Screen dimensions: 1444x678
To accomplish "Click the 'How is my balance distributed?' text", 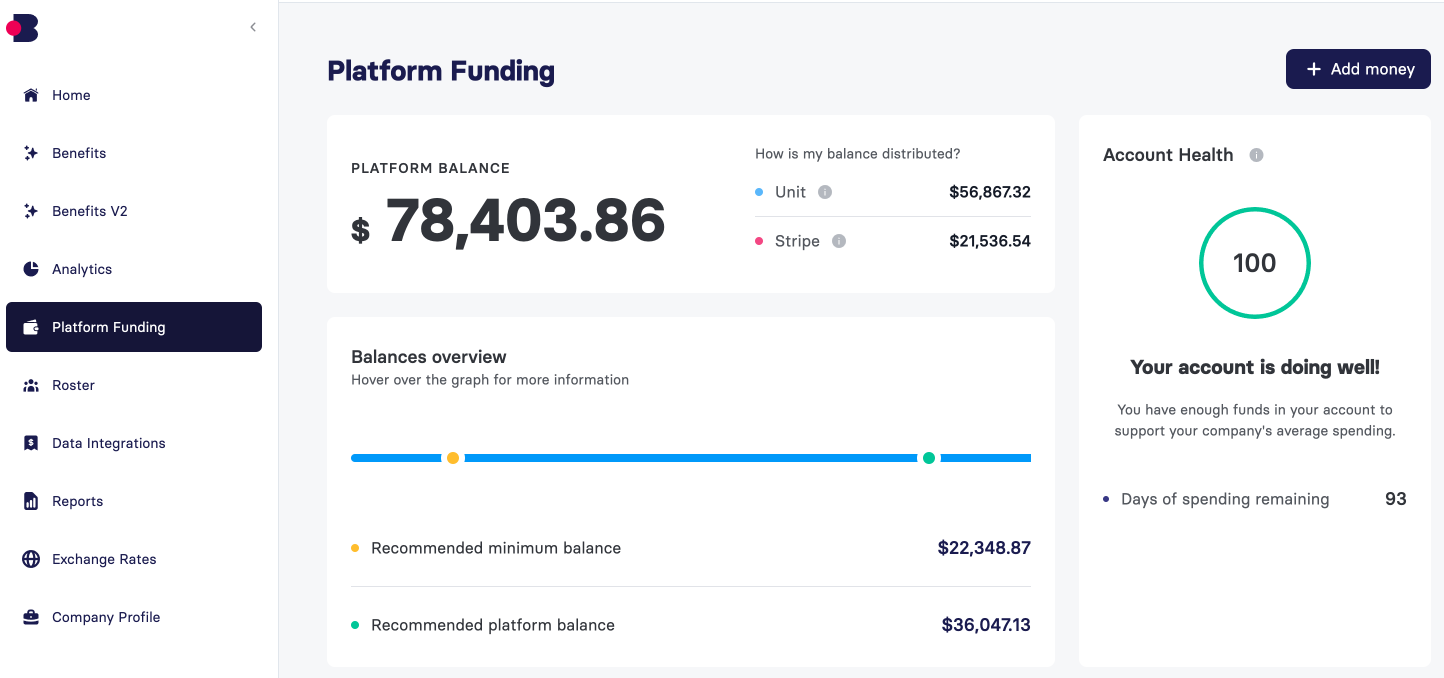I will point(858,154).
